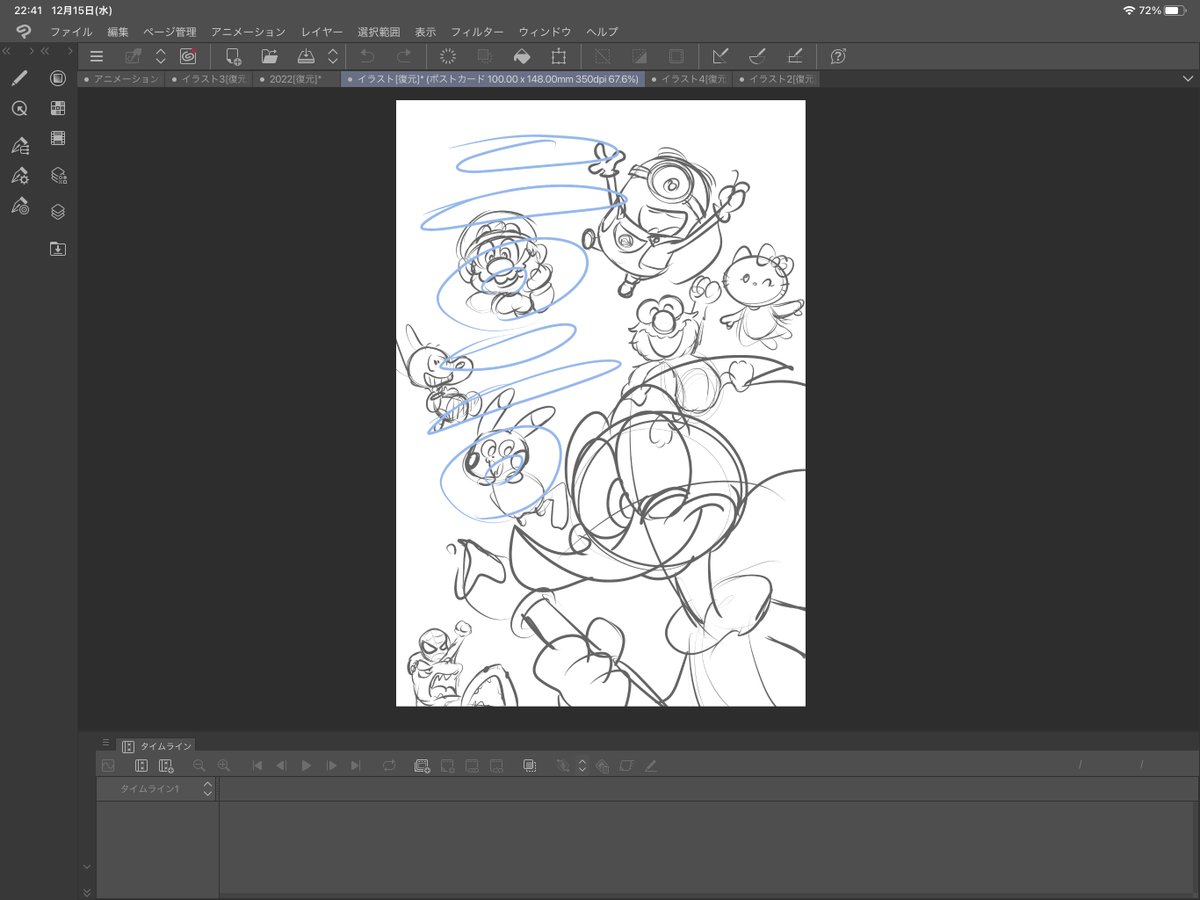1200x900 pixels.
Task: Open a file with folder icon
Action: (269, 57)
